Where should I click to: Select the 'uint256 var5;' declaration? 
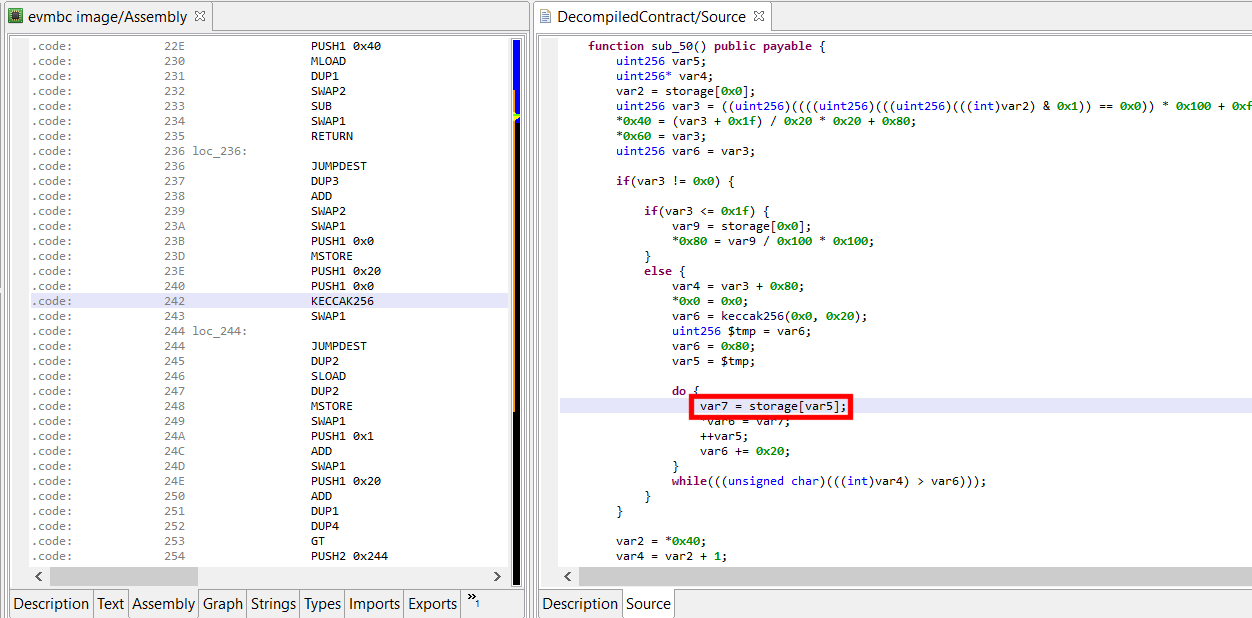(661, 61)
